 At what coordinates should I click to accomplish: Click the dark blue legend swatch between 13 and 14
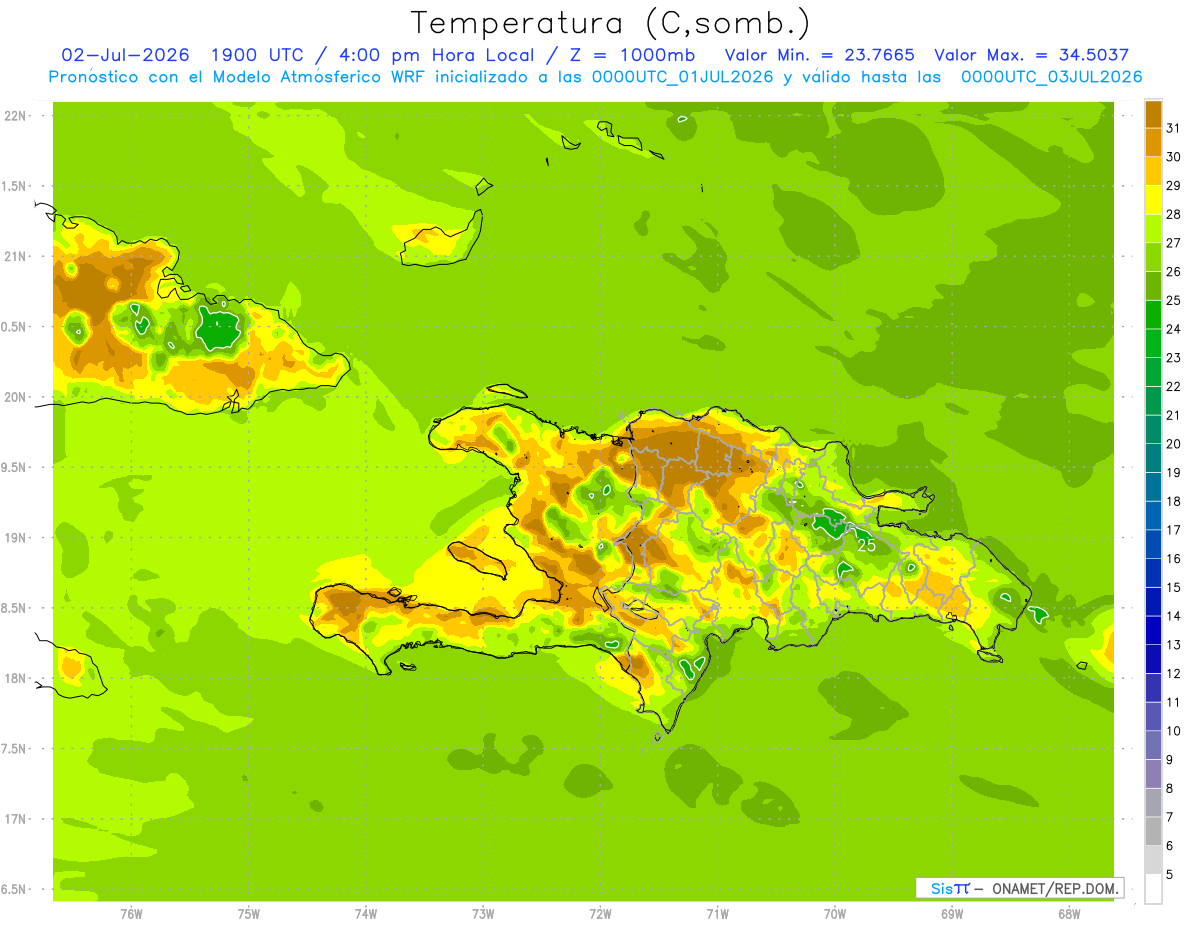[x=1153, y=630]
